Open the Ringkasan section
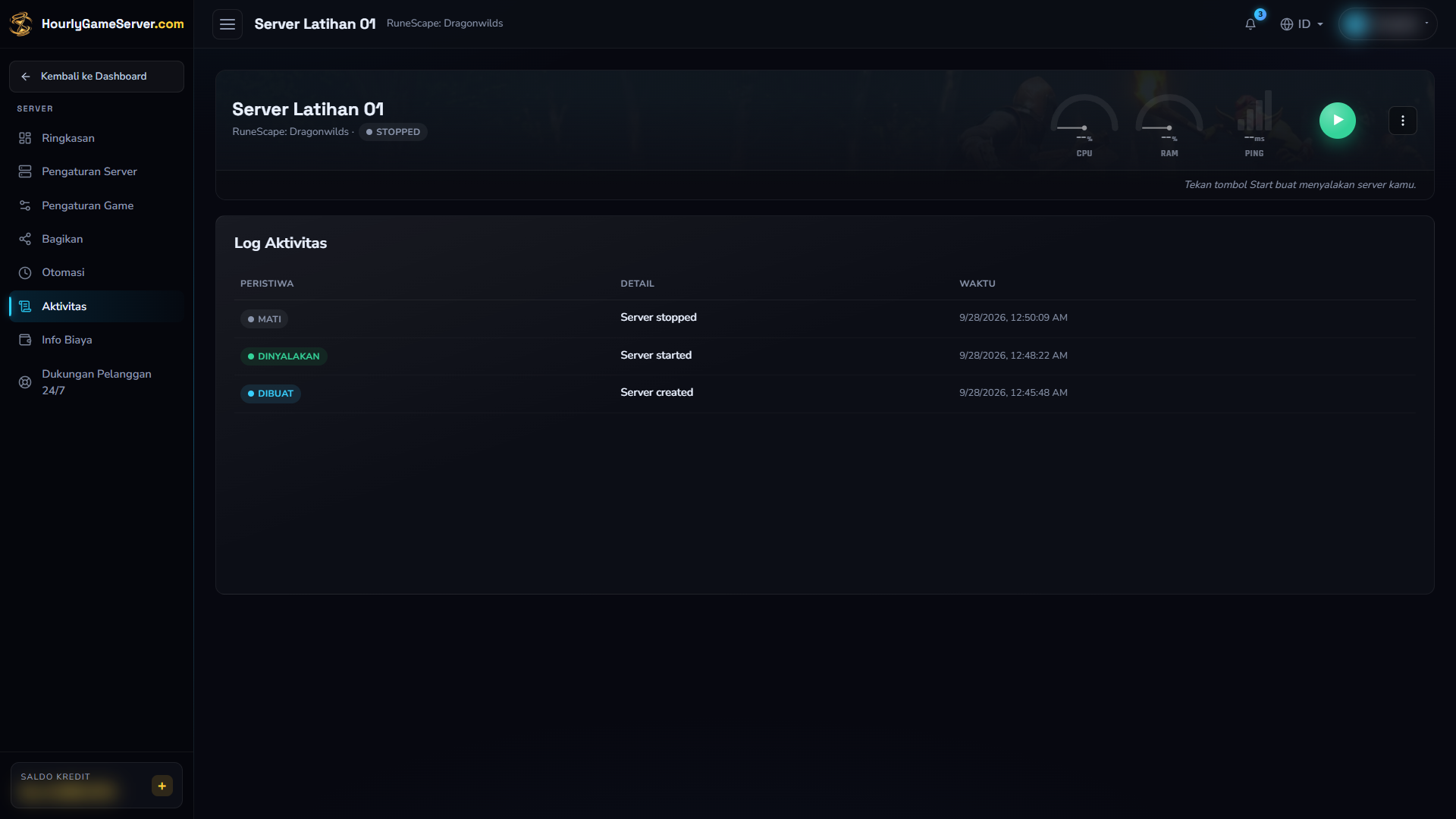 click(96, 138)
